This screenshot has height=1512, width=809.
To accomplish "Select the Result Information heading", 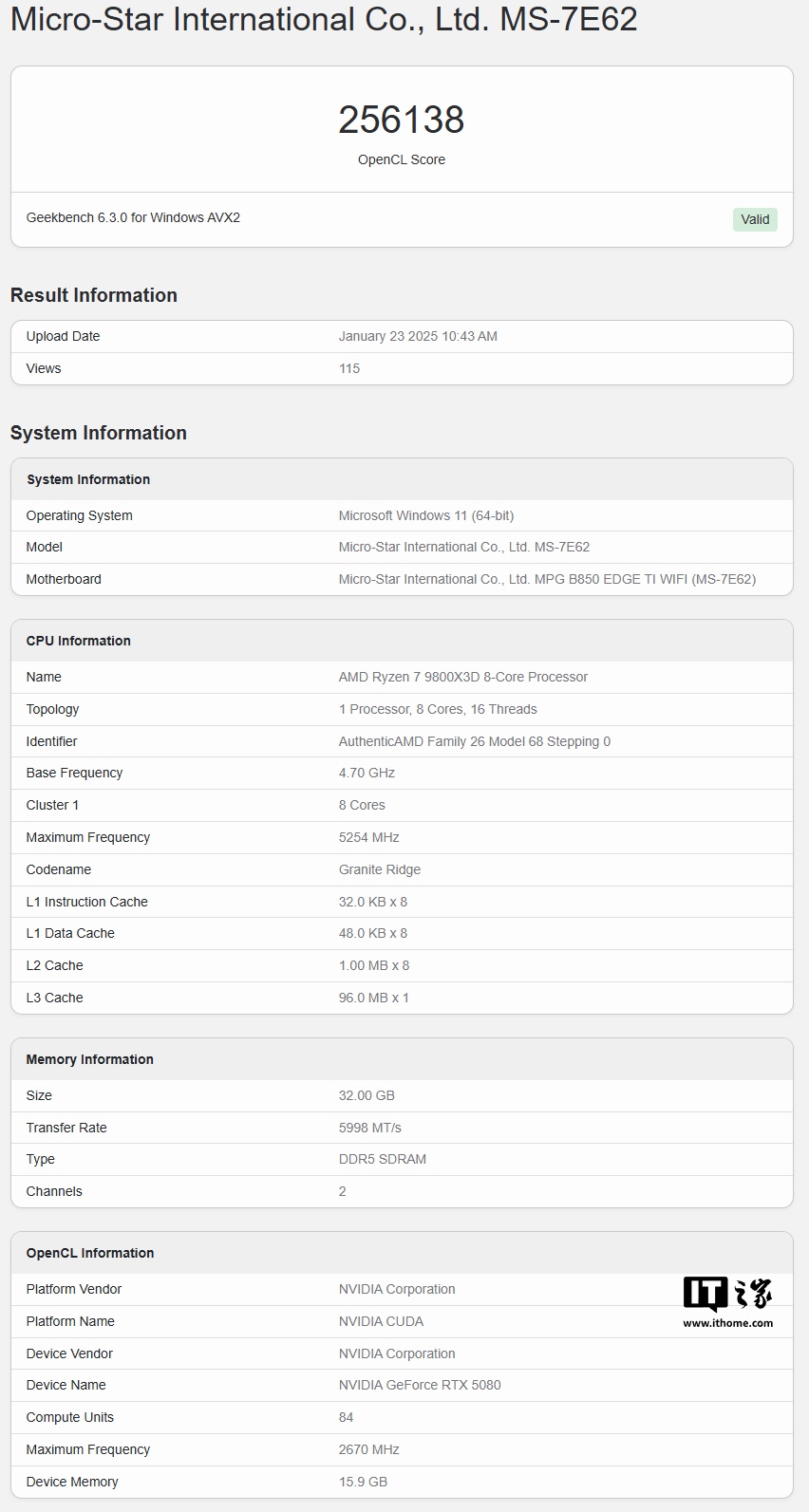I will 94,295.
